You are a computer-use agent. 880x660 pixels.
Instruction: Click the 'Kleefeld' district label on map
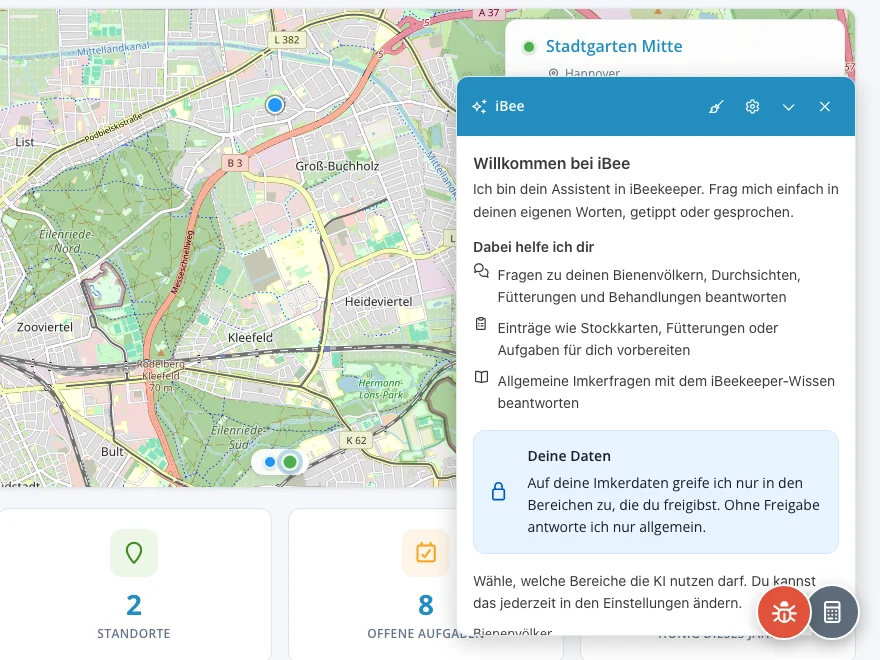tap(250, 338)
